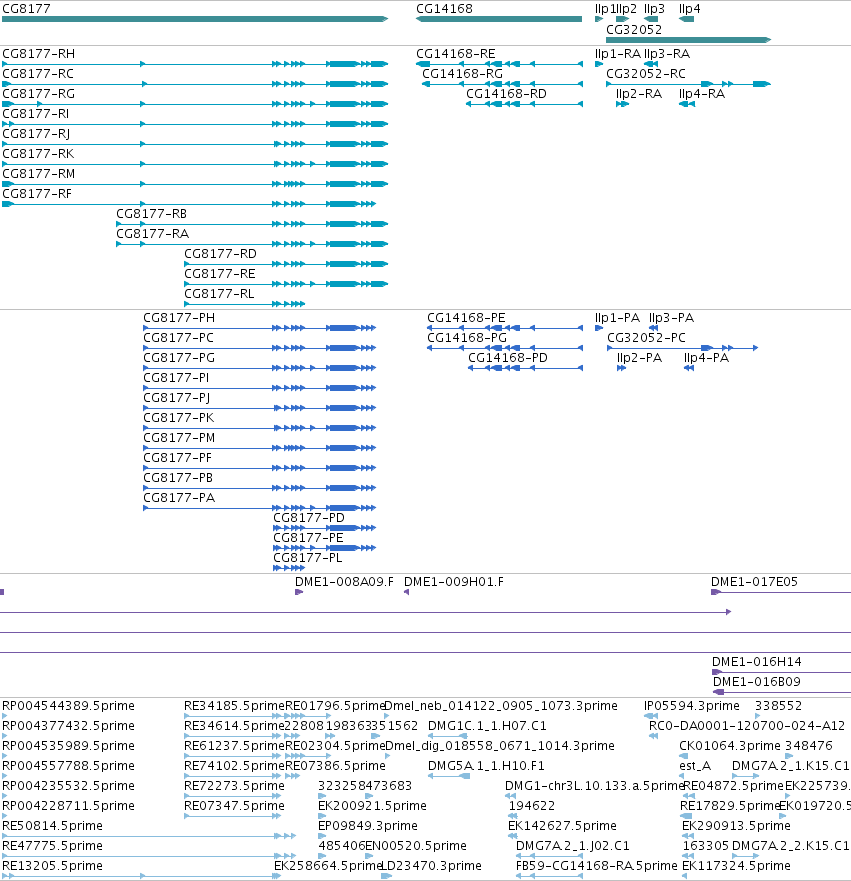Select the CG8177 gene bar

click(195, 19)
